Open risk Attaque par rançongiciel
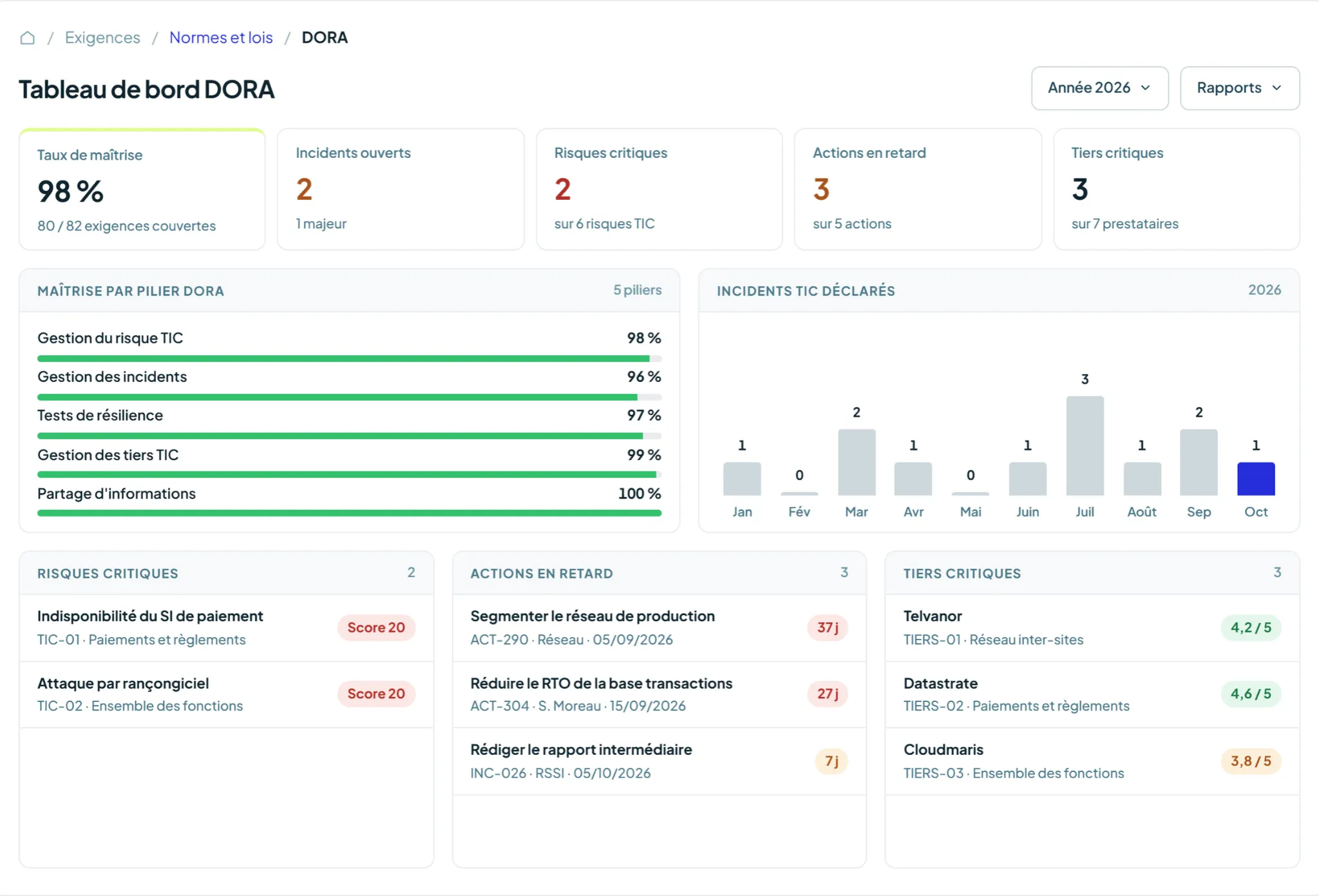 (x=226, y=695)
